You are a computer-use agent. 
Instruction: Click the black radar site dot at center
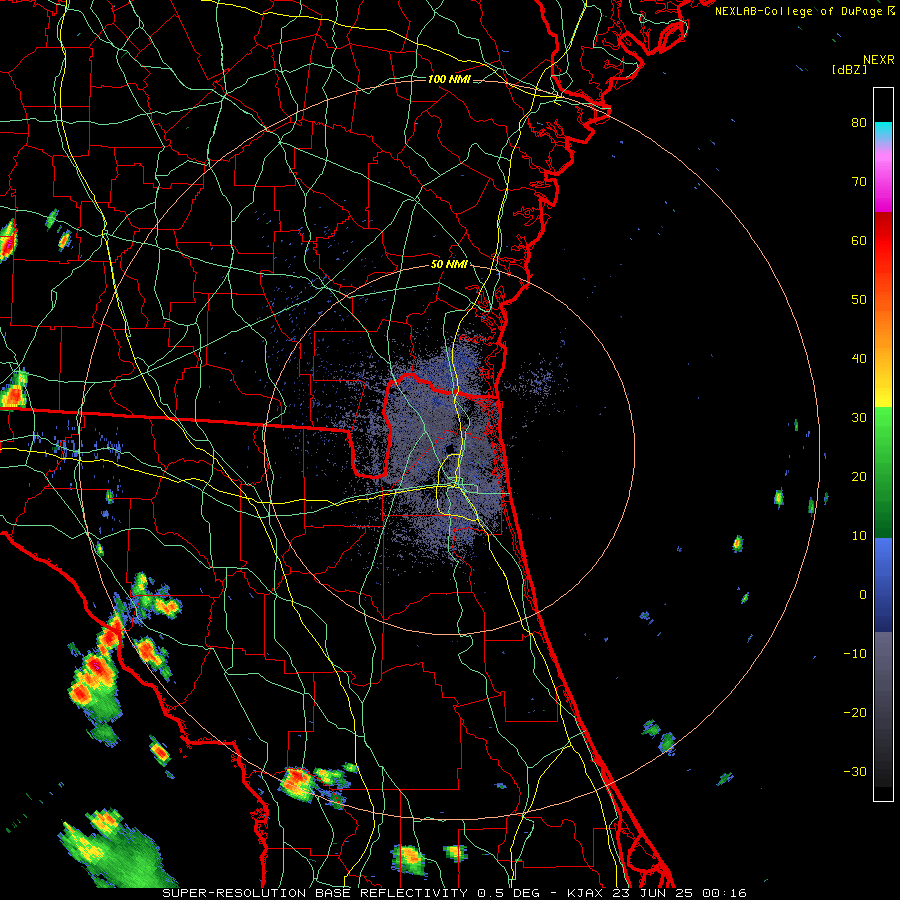pyautogui.click(x=451, y=449)
